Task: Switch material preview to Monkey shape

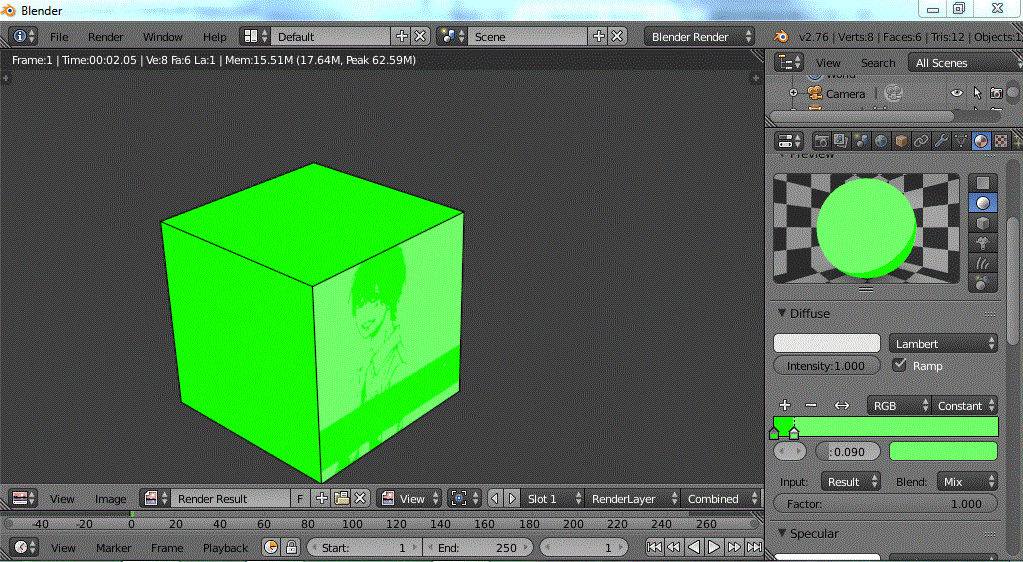Action: click(983, 243)
